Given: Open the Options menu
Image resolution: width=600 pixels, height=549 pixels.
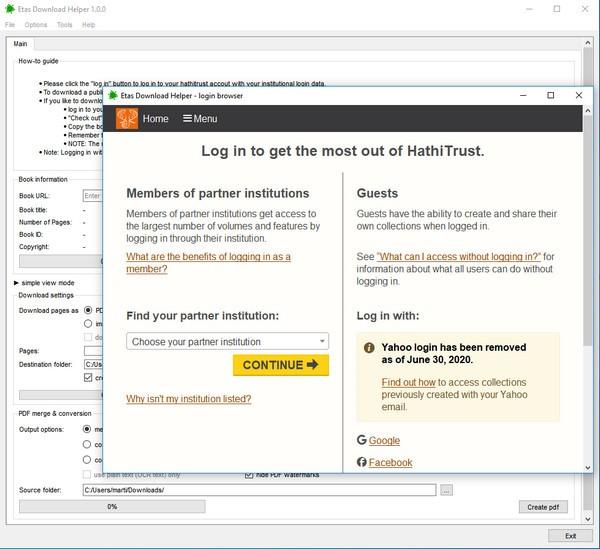Looking at the screenshot, I should pos(36,25).
